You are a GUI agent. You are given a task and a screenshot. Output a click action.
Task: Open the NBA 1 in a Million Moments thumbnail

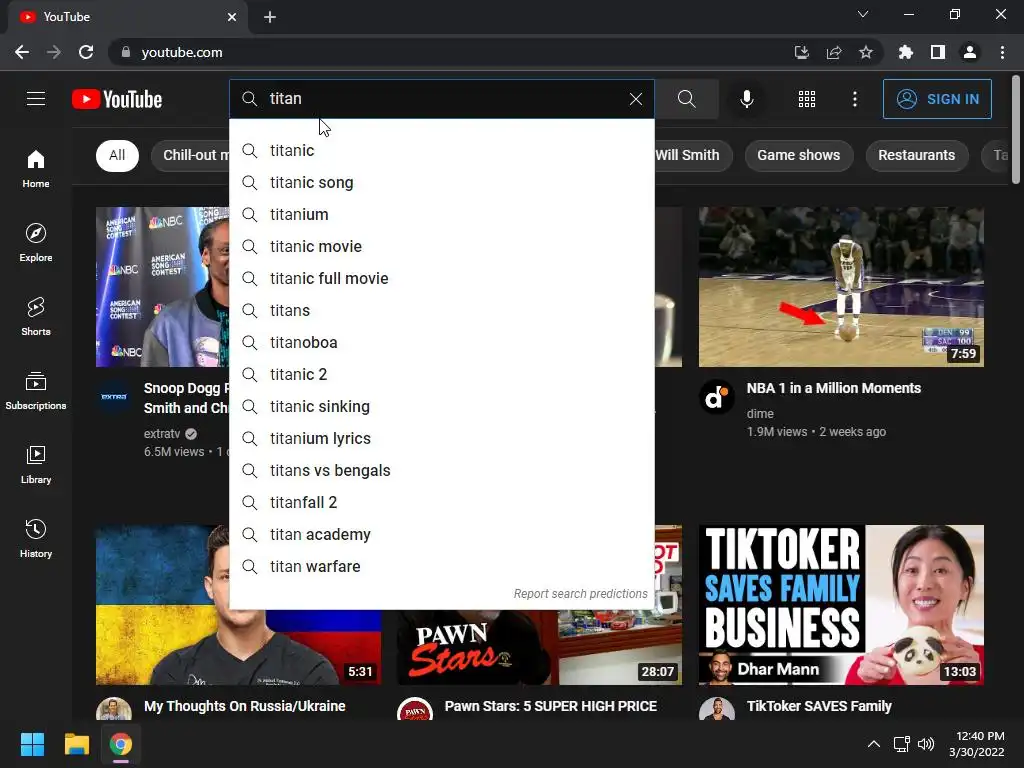(x=841, y=287)
